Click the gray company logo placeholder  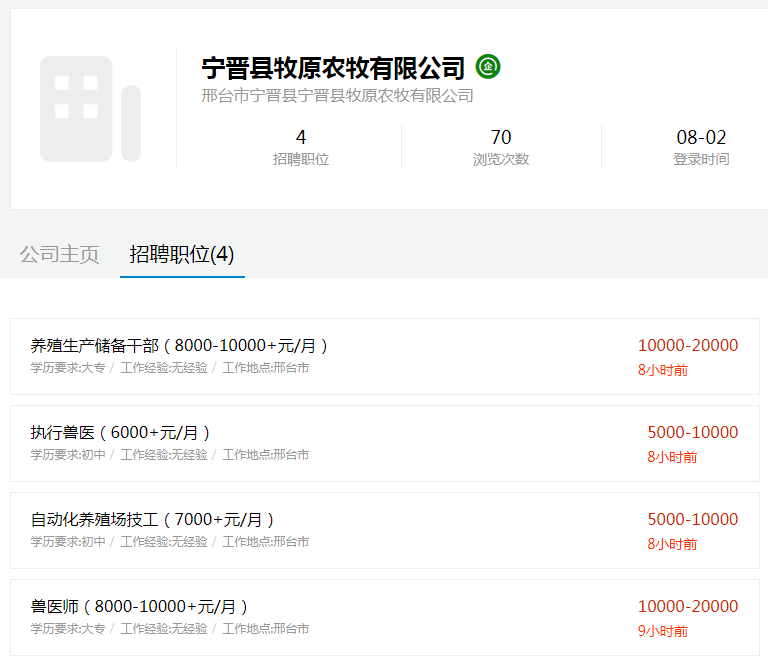[x=91, y=109]
